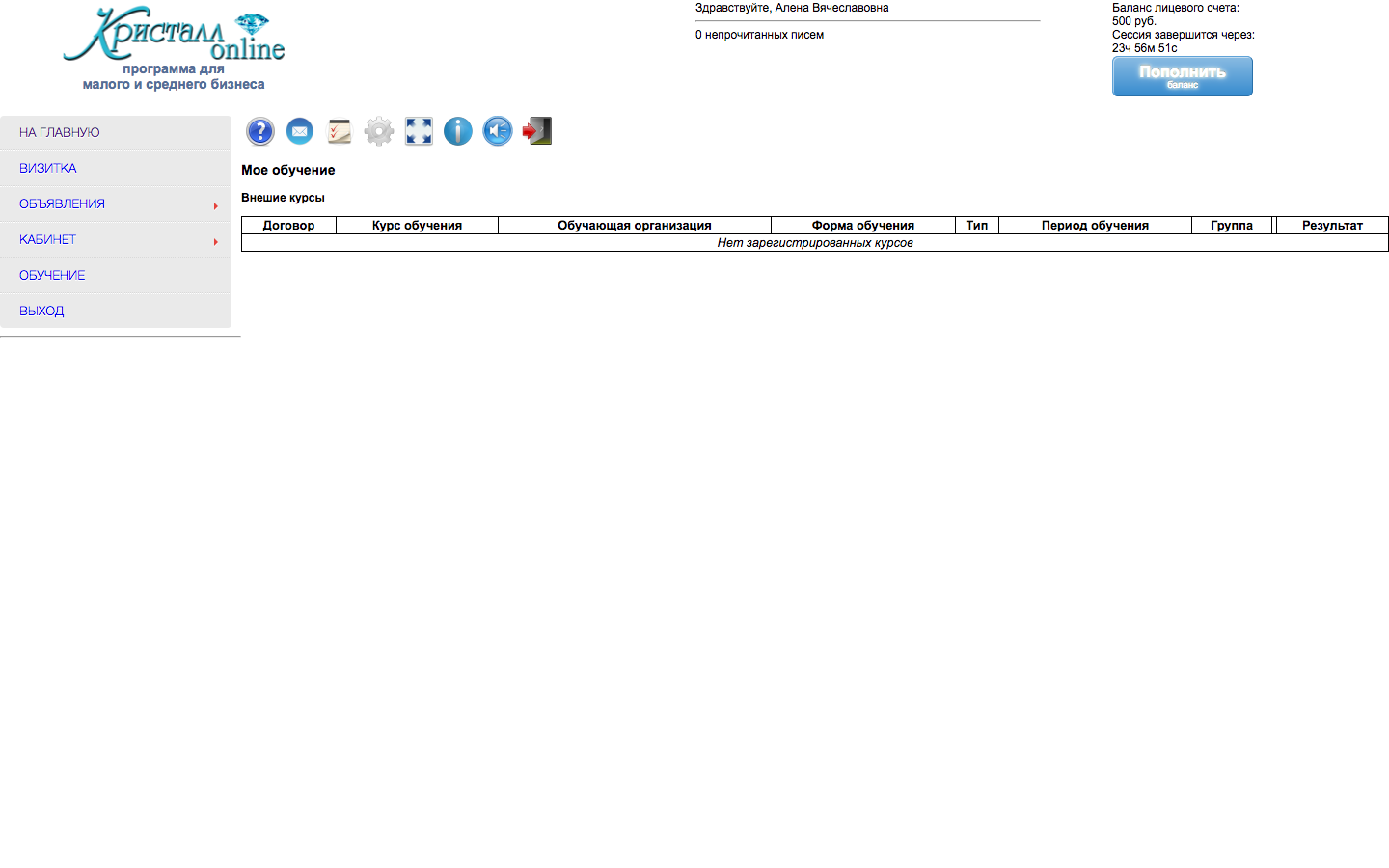Image resolution: width=1389 pixels, height=868 pixels.
Task: Open the mail envelope icon
Action: [300, 131]
